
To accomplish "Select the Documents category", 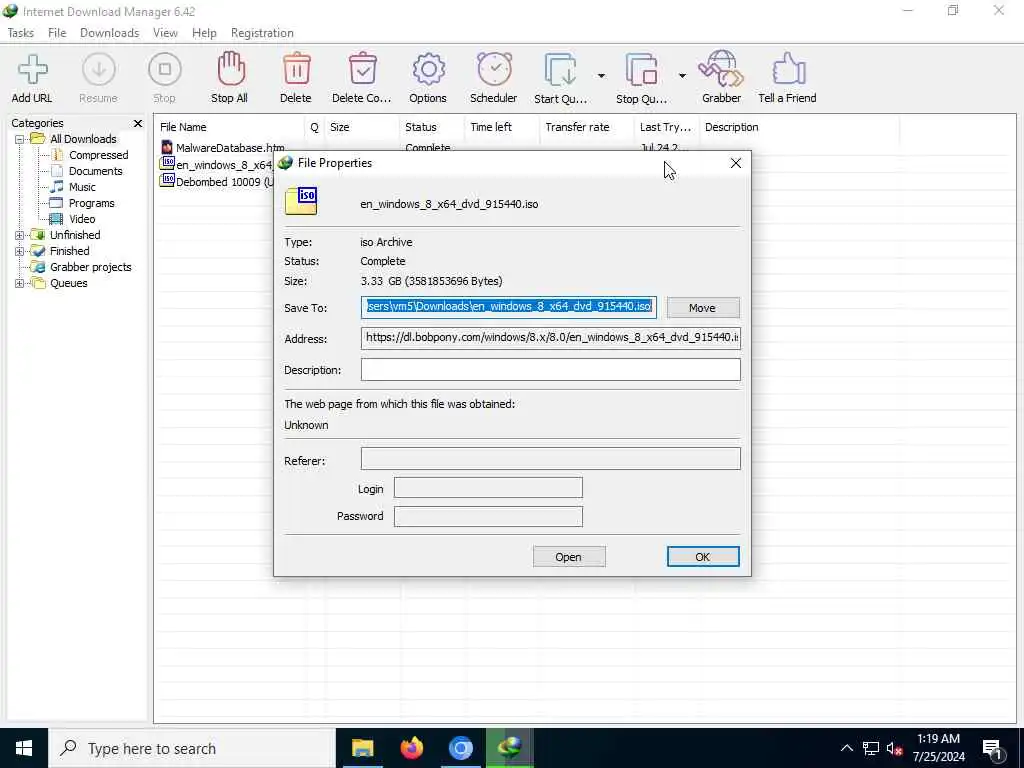I will [x=95, y=171].
